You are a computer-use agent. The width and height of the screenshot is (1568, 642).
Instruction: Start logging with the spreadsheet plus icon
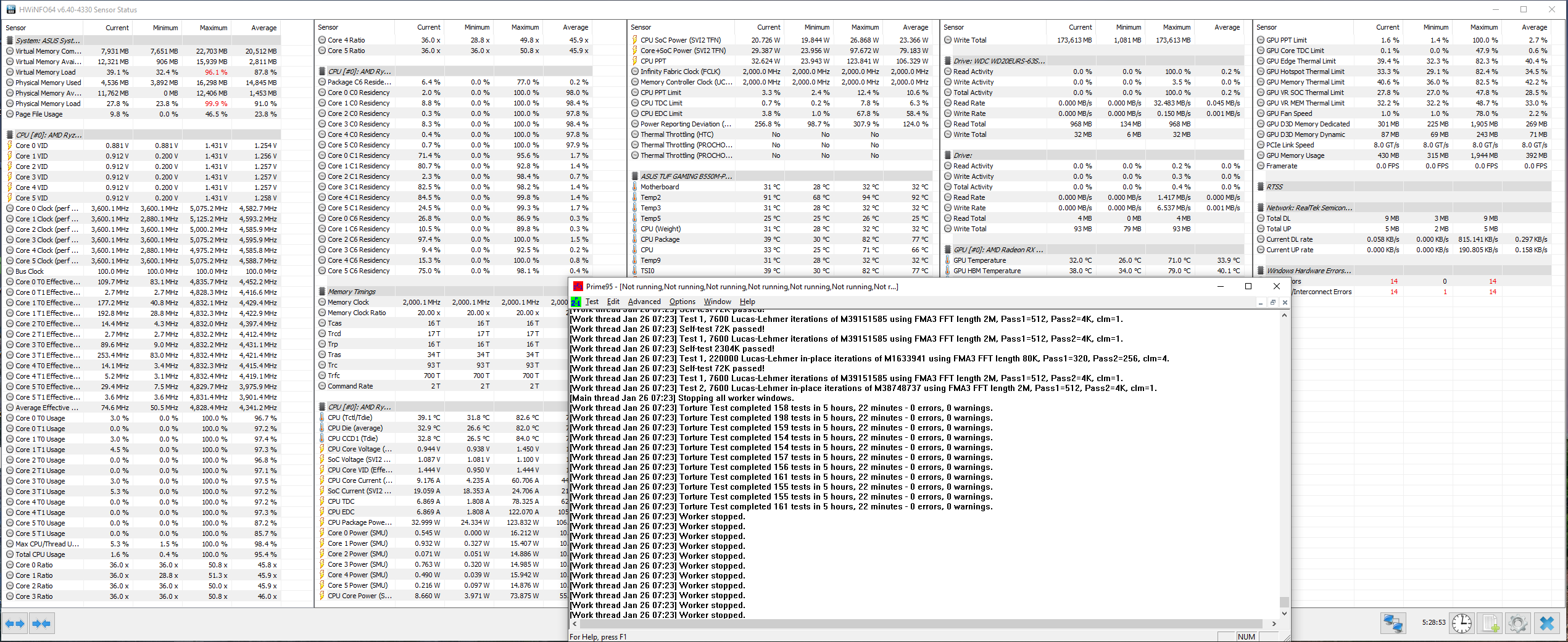coord(1490,623)
